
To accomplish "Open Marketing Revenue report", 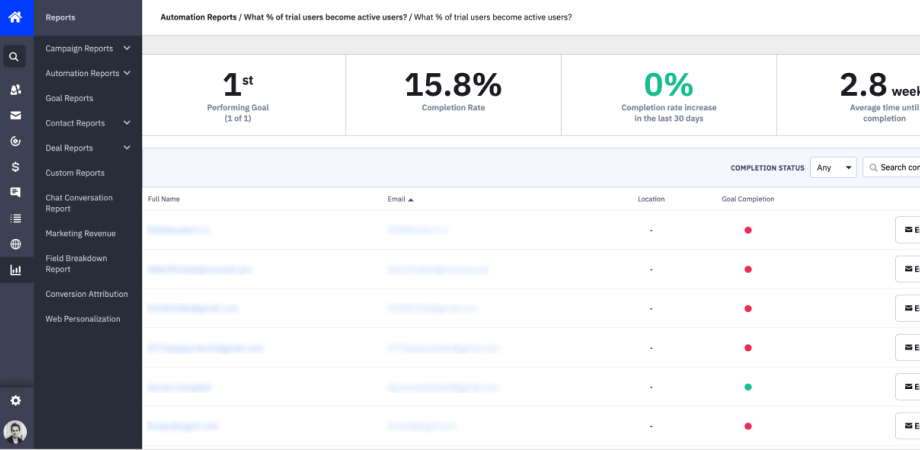I will point(80,234).
